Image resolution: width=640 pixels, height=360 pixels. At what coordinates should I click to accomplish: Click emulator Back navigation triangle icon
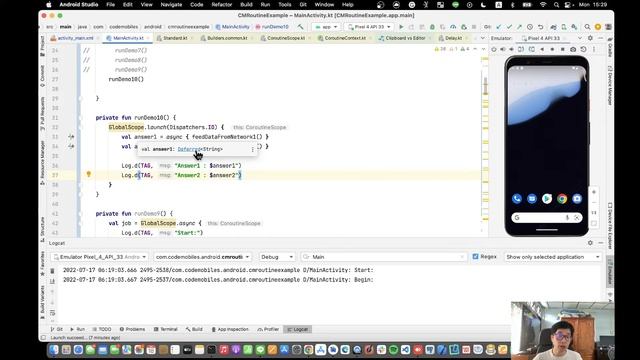(542, 49)
